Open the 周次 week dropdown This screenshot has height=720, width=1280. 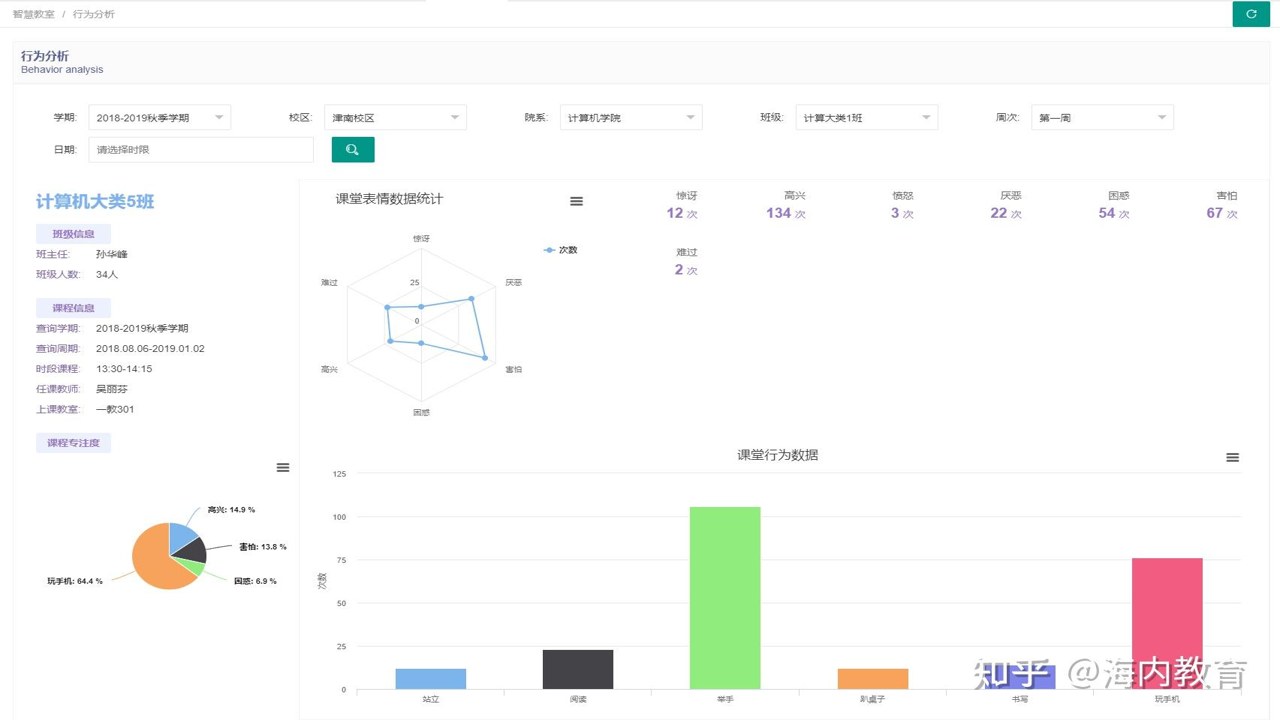(1102, 117)
